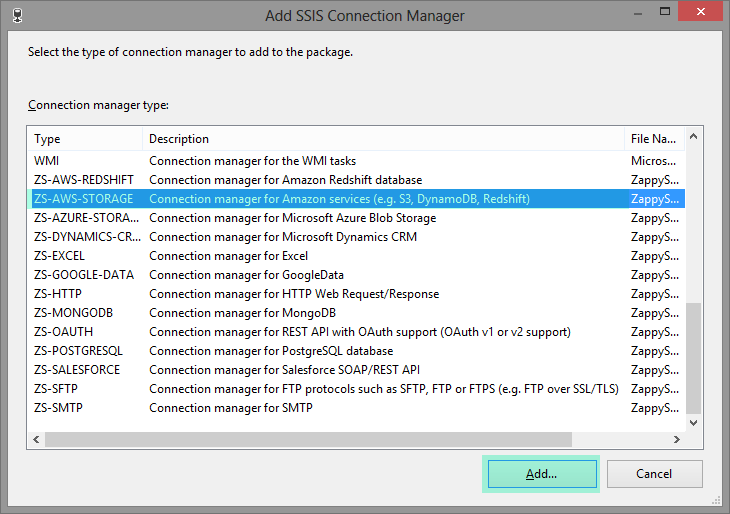This screenshot has height=514, width=730.
Task: Maximize the Add SSIS Connection Manager dialog
Action: tap(665, 12)
